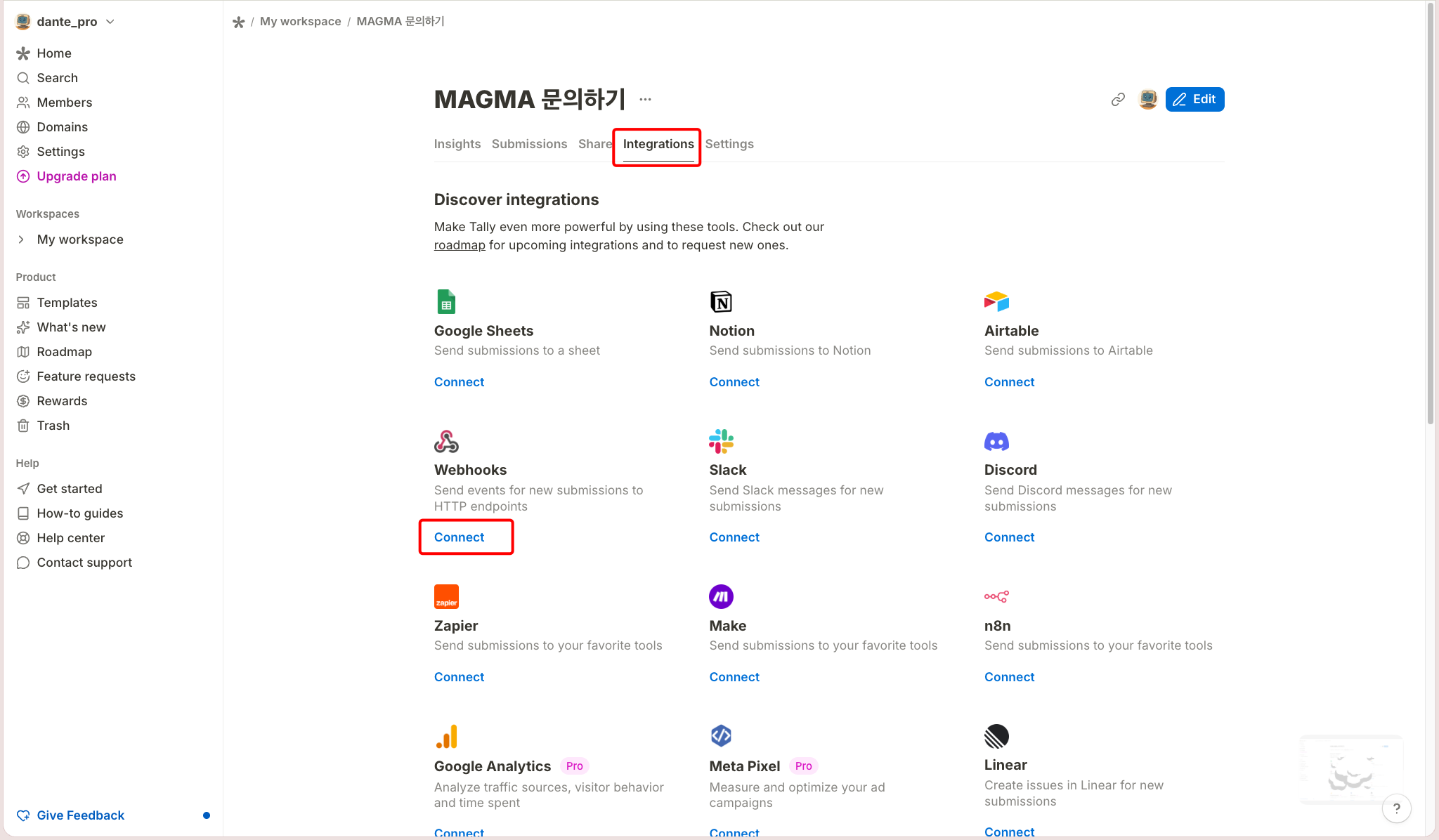Connect the Webhooks integration

tap(459, 537)
